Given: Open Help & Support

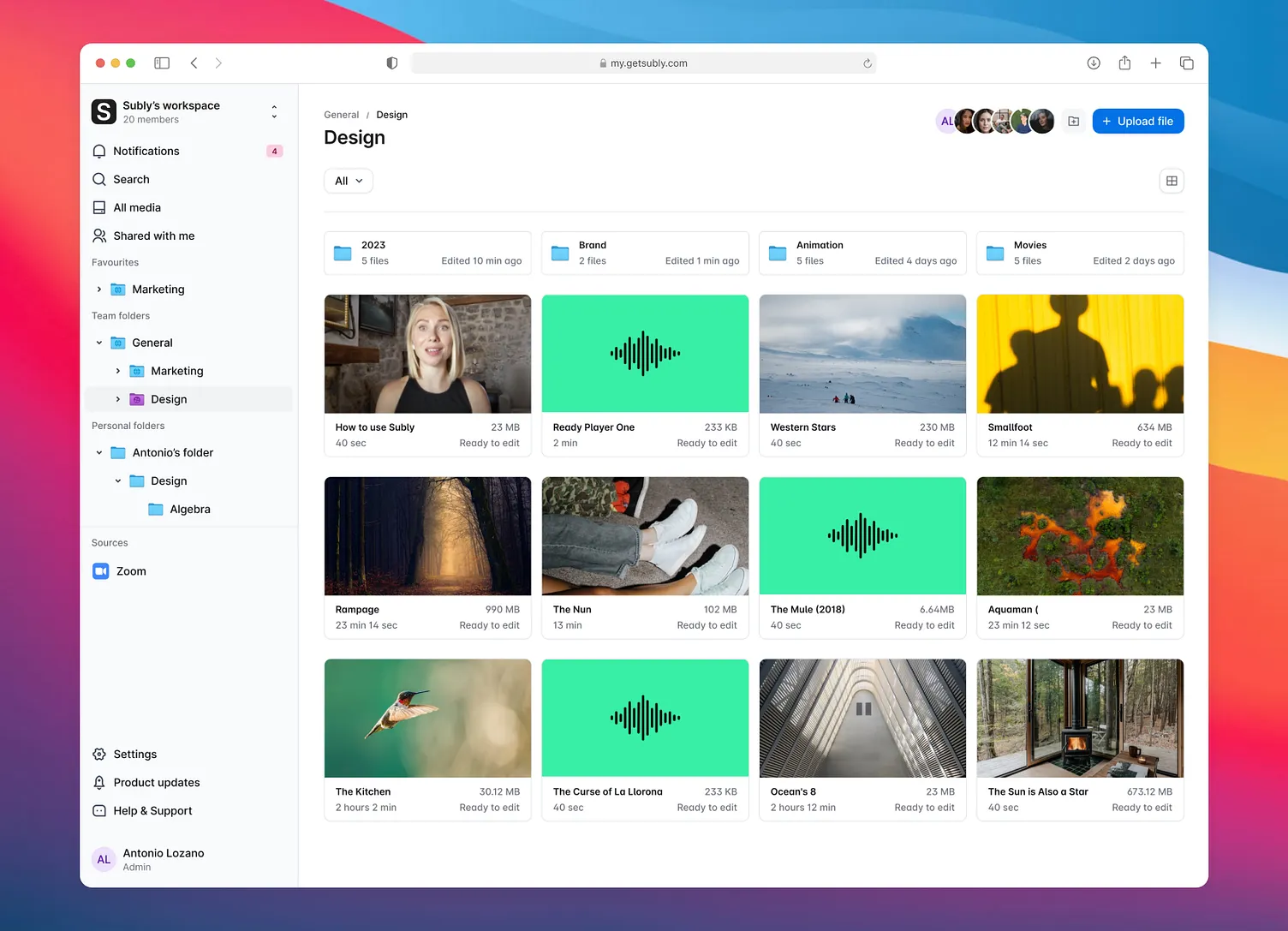Looking at the screenshot, I should 152,810.
